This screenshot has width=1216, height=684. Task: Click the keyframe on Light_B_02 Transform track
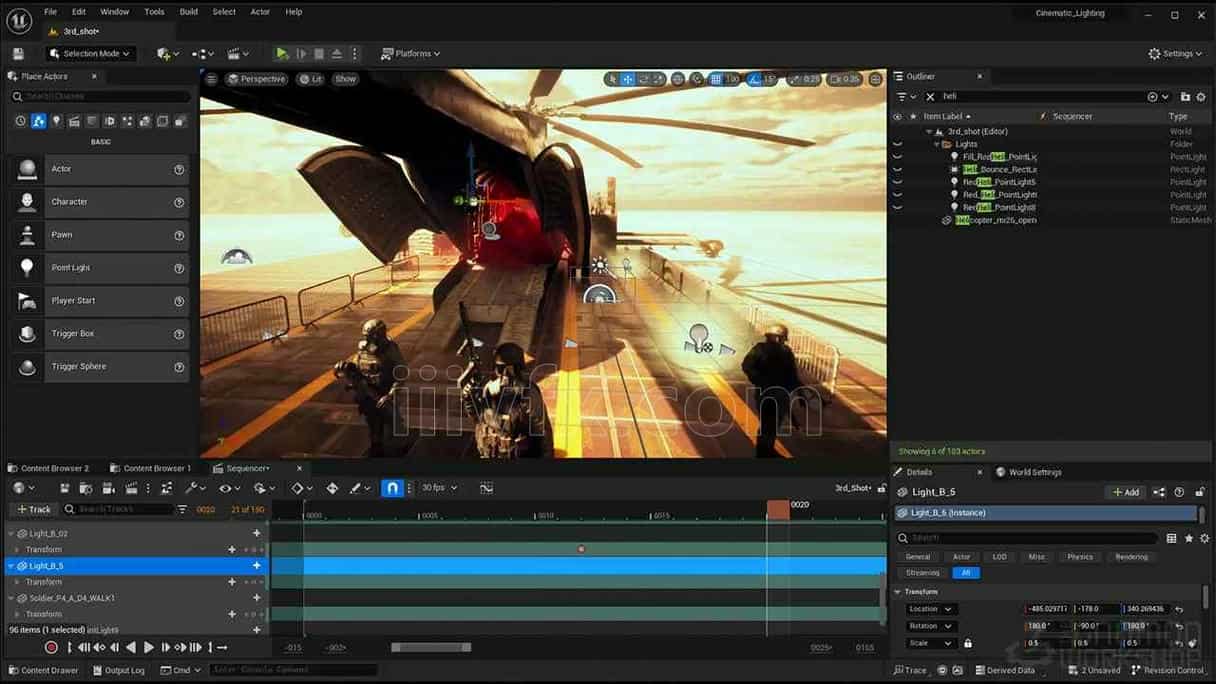pos(581,549)
